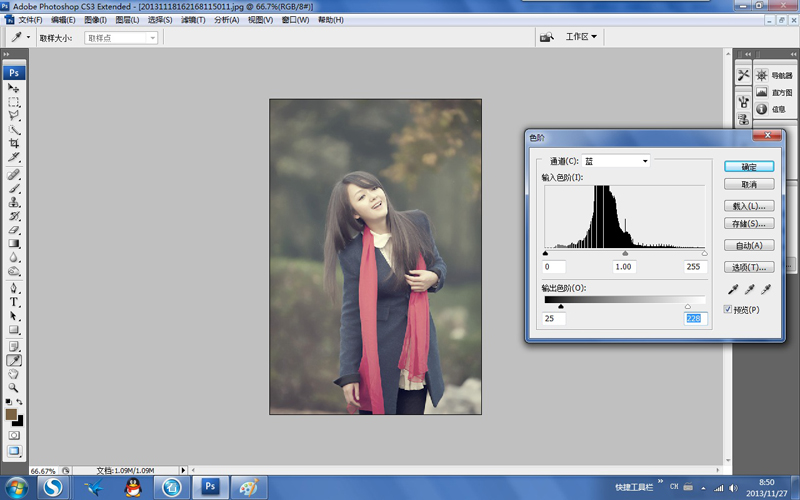Image resolution: width=800 pixels, height=500 pixels.
Task: Select the Eraser tool
Action: 13,230
